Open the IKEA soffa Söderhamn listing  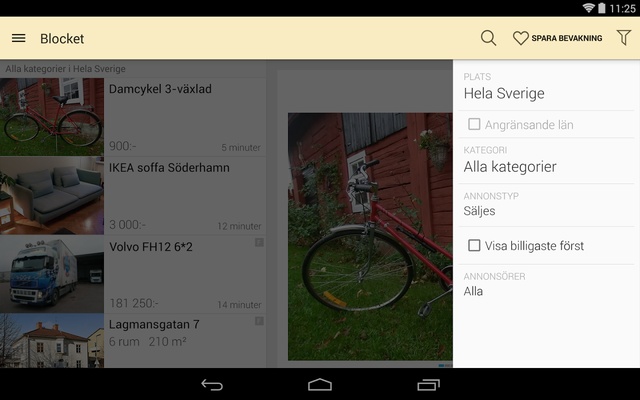click(133, 196)
